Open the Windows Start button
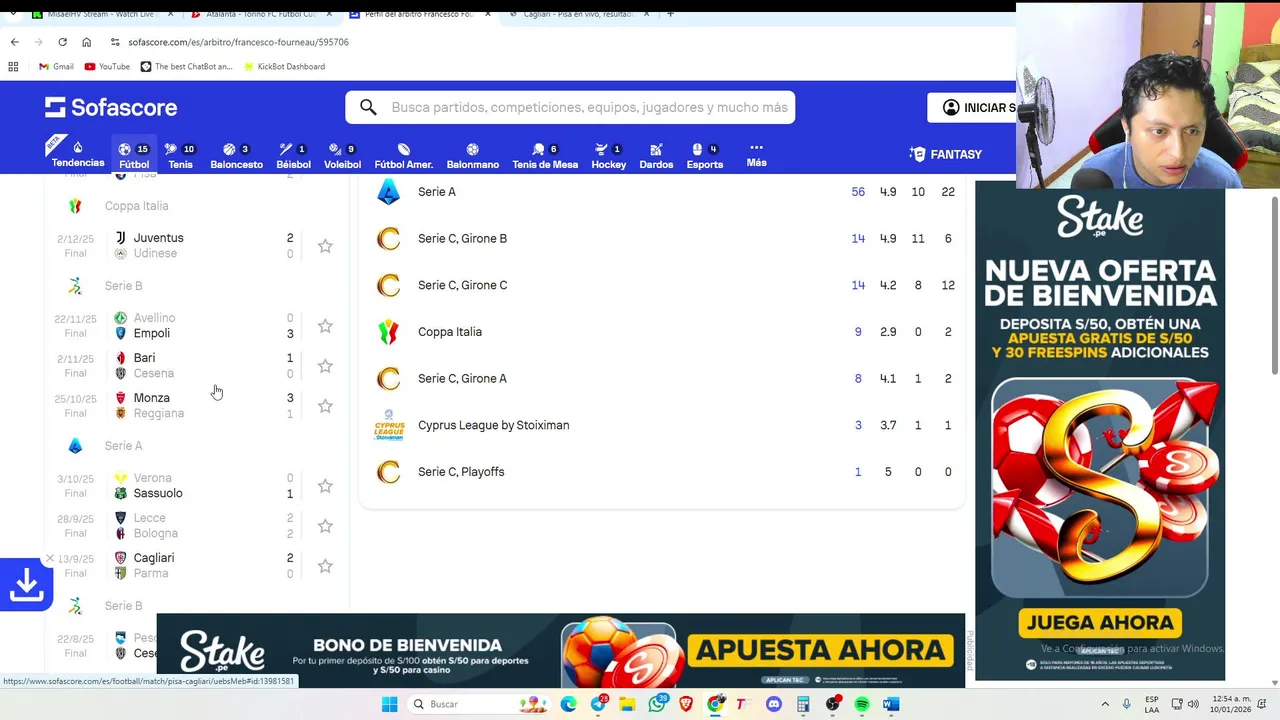 pyautogui.click(x=389, y=704)
